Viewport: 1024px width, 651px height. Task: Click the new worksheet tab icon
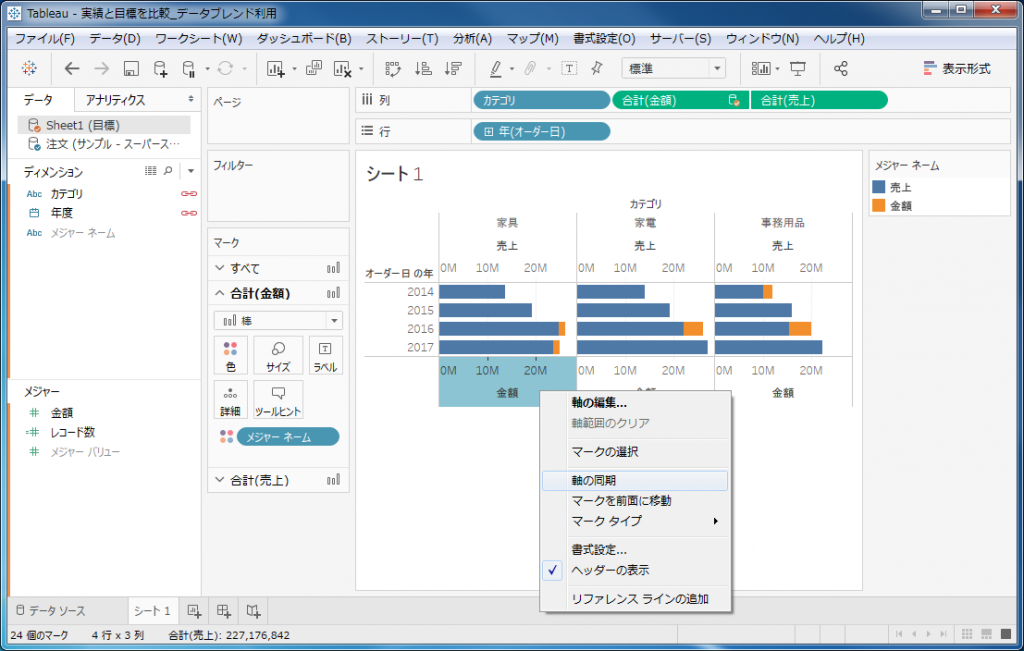pos(194,611)
